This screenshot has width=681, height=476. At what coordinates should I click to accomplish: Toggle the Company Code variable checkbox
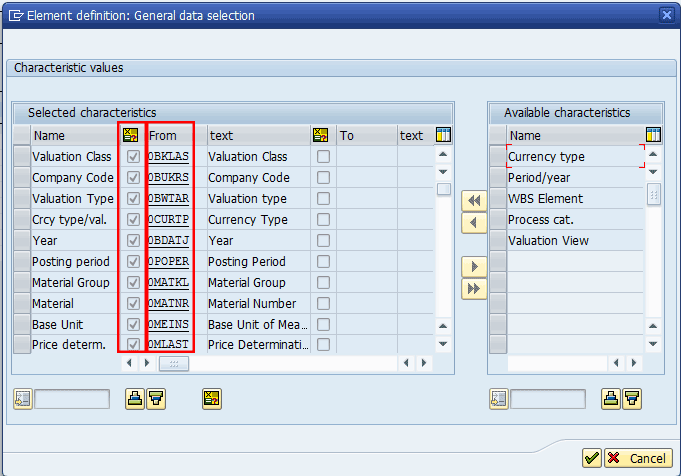click(133, 178)
